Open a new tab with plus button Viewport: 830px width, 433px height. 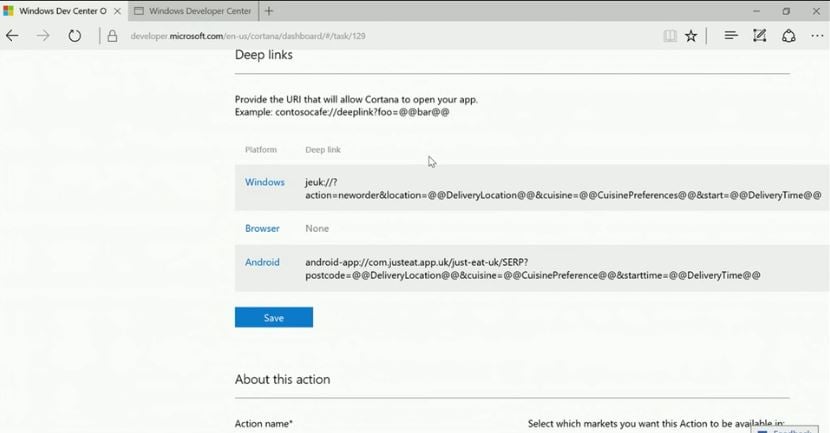tap(269, 11)
